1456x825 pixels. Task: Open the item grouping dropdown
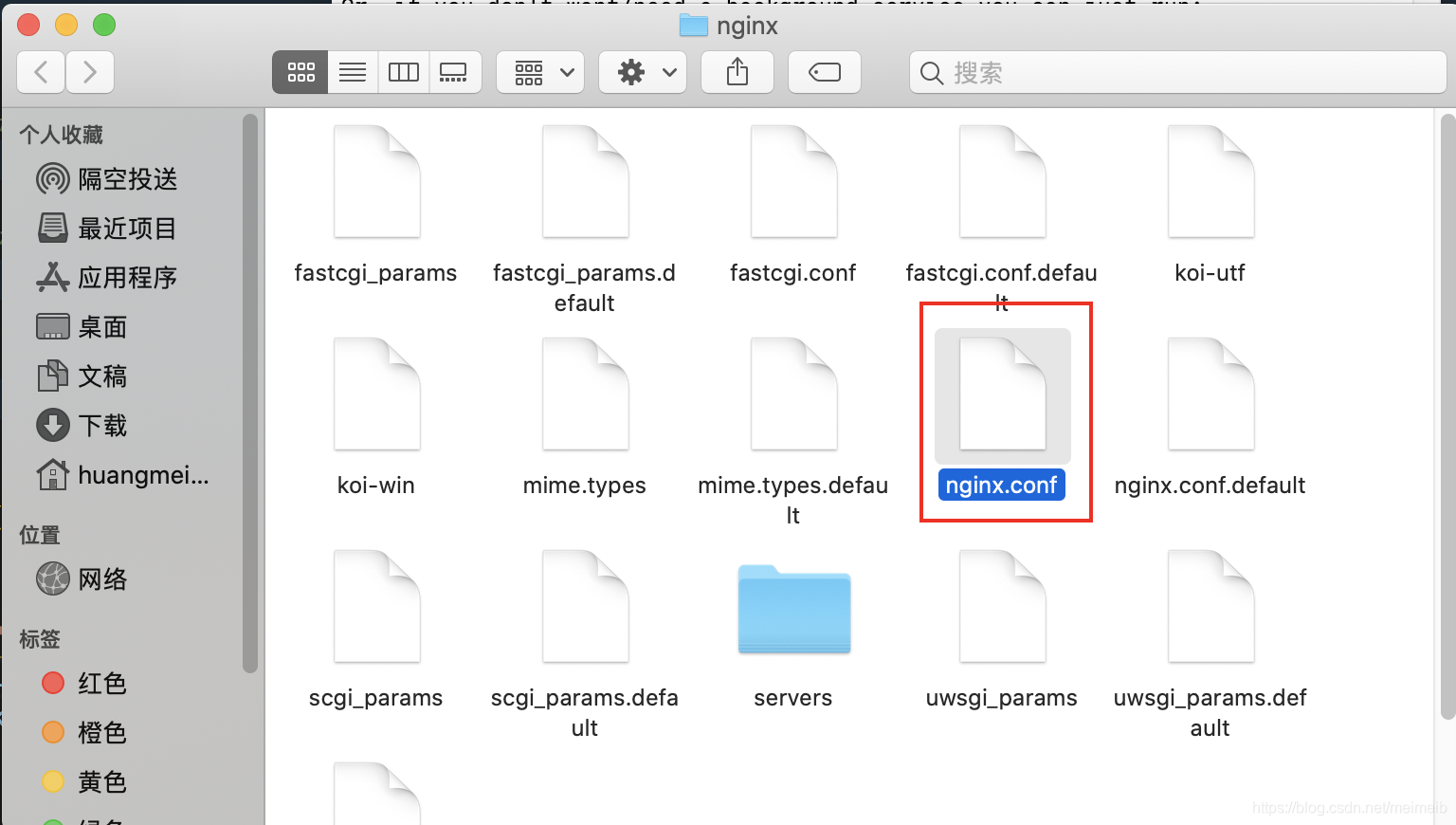click(540, 72)
